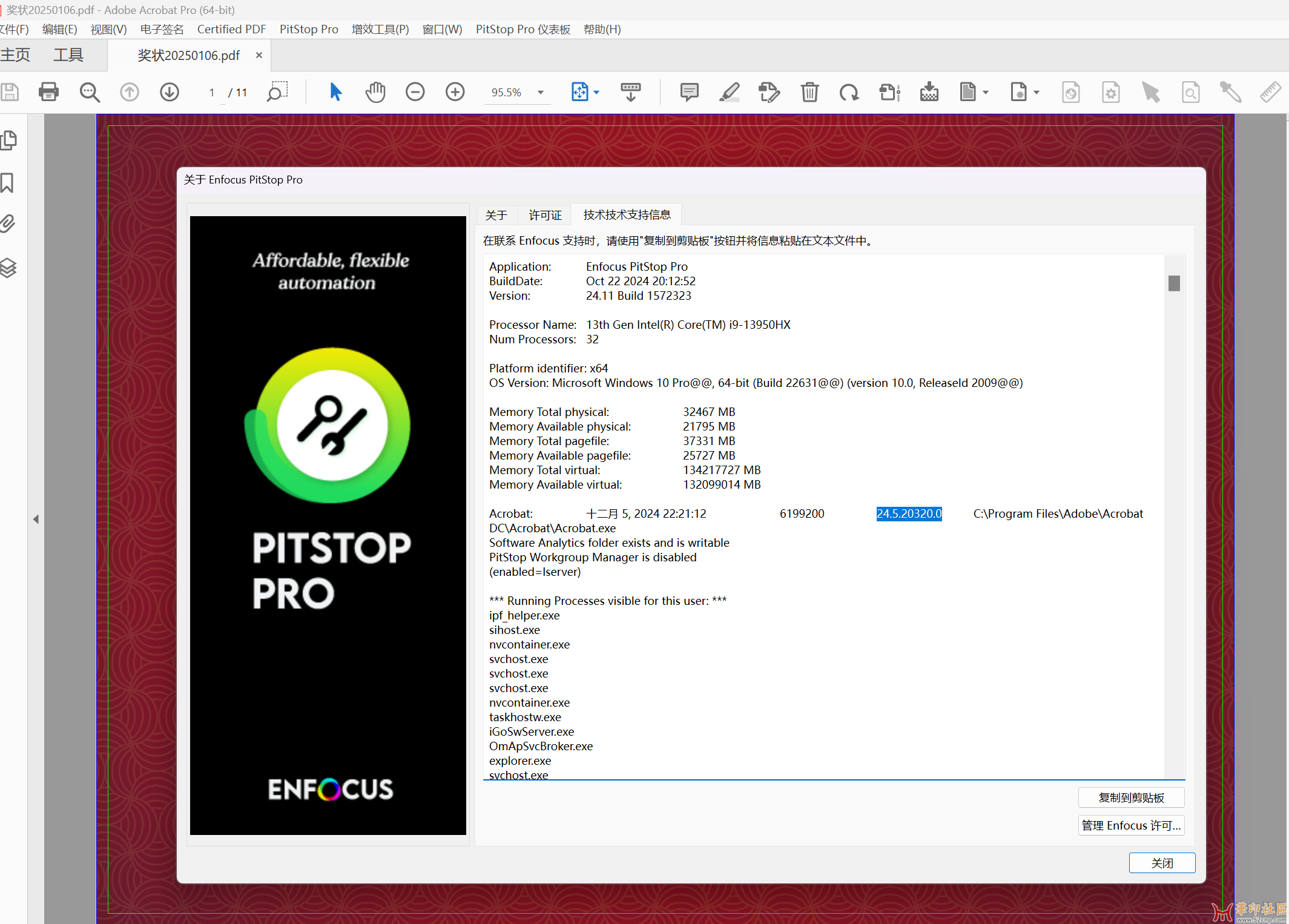This screenshot has width=1289, height=924.
Task: Expand the zoom percentage dropdown arrow
Action: (541, 93)
